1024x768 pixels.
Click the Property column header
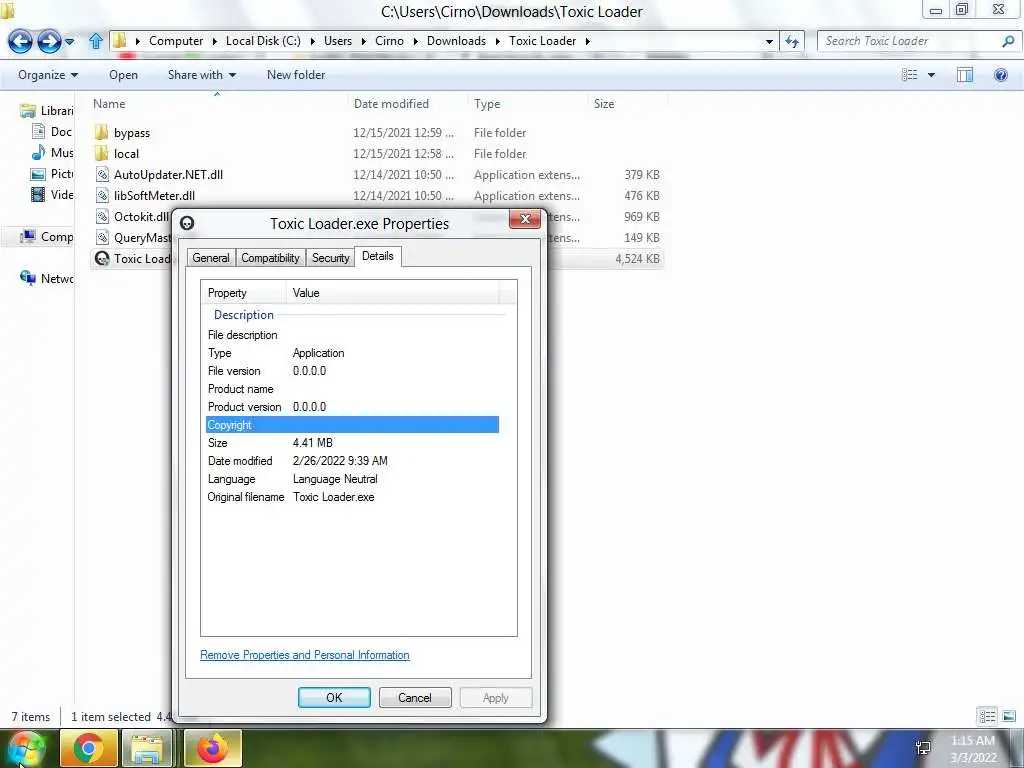point(244,293)
